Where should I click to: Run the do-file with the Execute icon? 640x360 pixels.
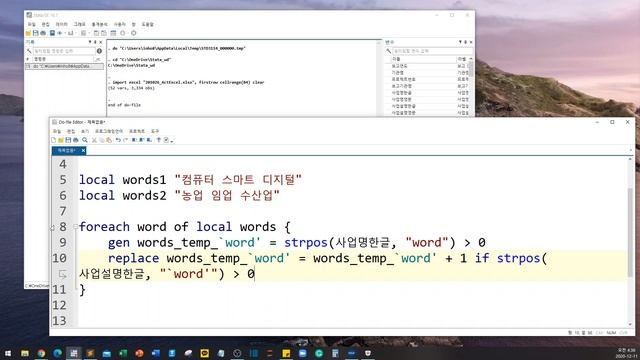tap(166, 140)
